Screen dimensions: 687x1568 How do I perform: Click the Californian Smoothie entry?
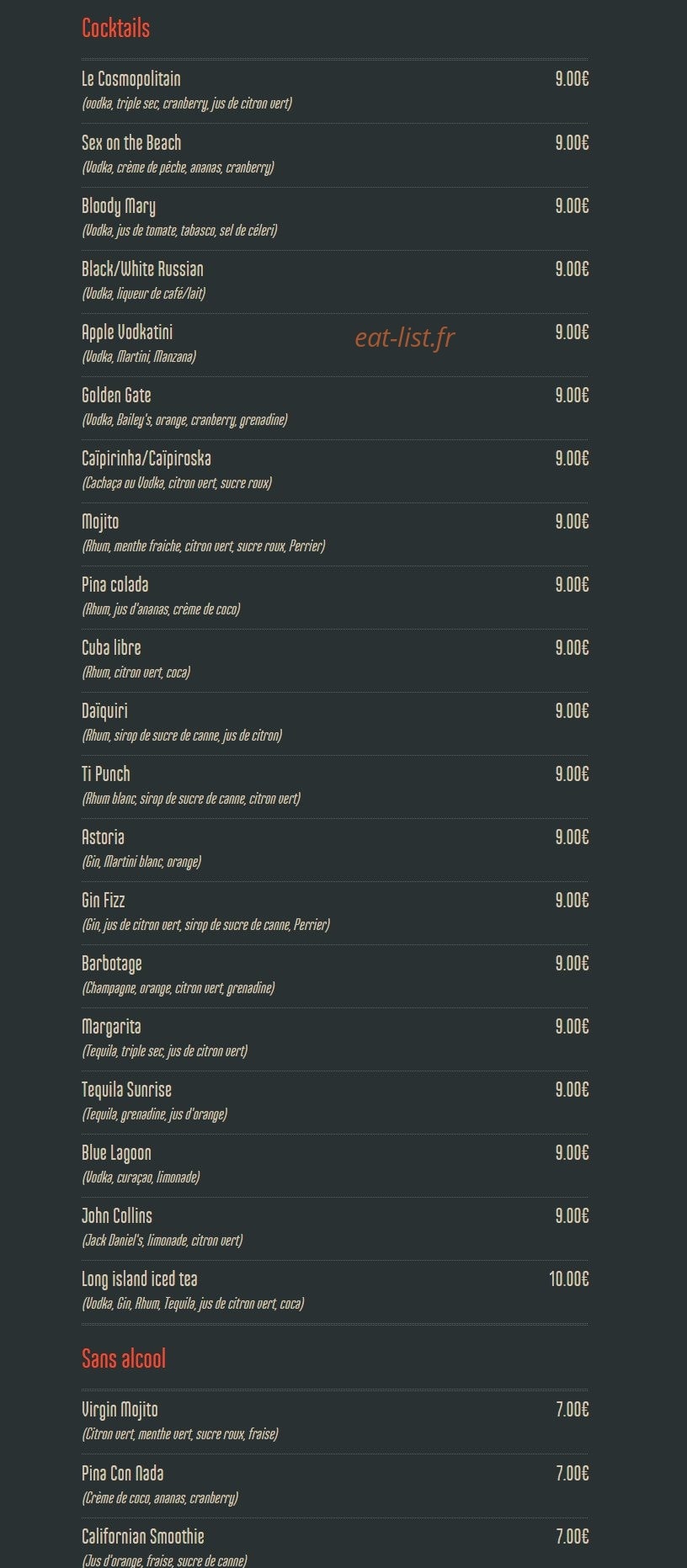(x=143, y=1537)
